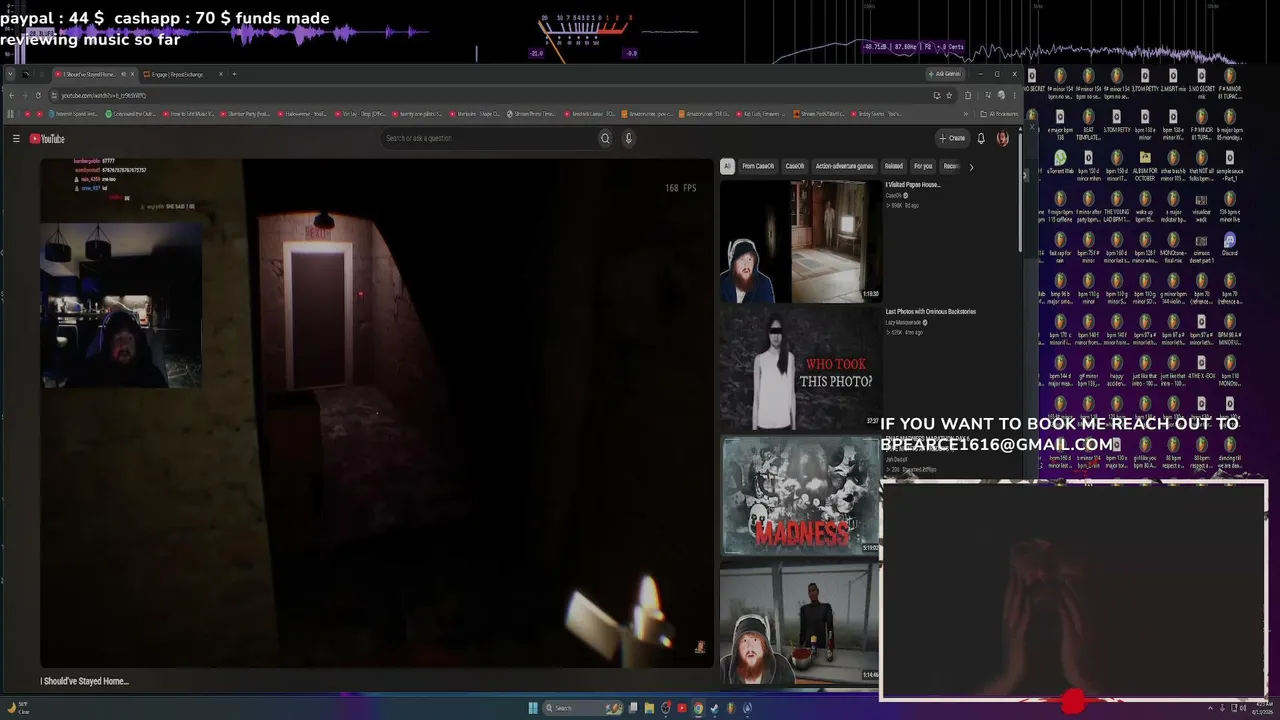Viewport: 1280px width, 720px height.
Task: Click the YouTube Create button
Action: point(952,139)
